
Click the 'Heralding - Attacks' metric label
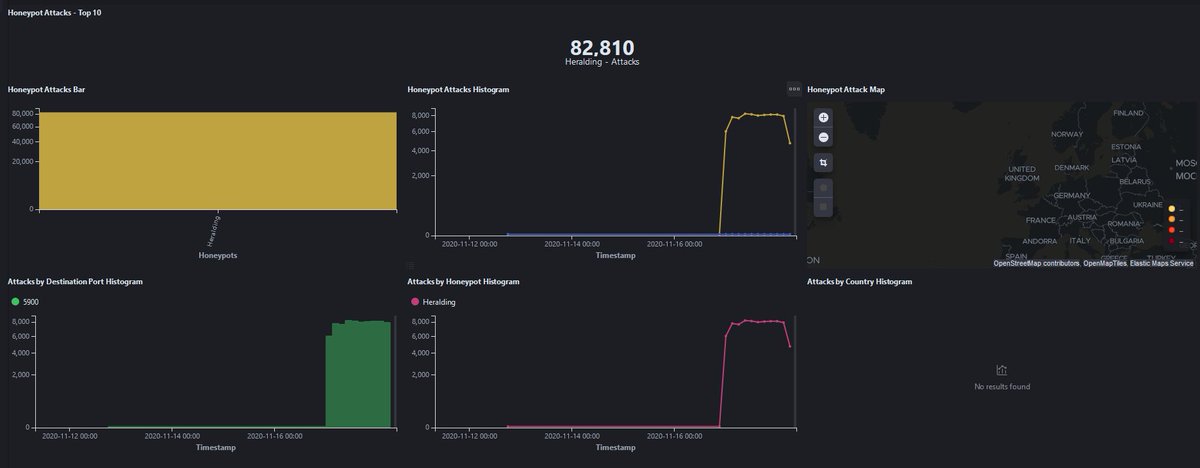(x=602, y=62)
